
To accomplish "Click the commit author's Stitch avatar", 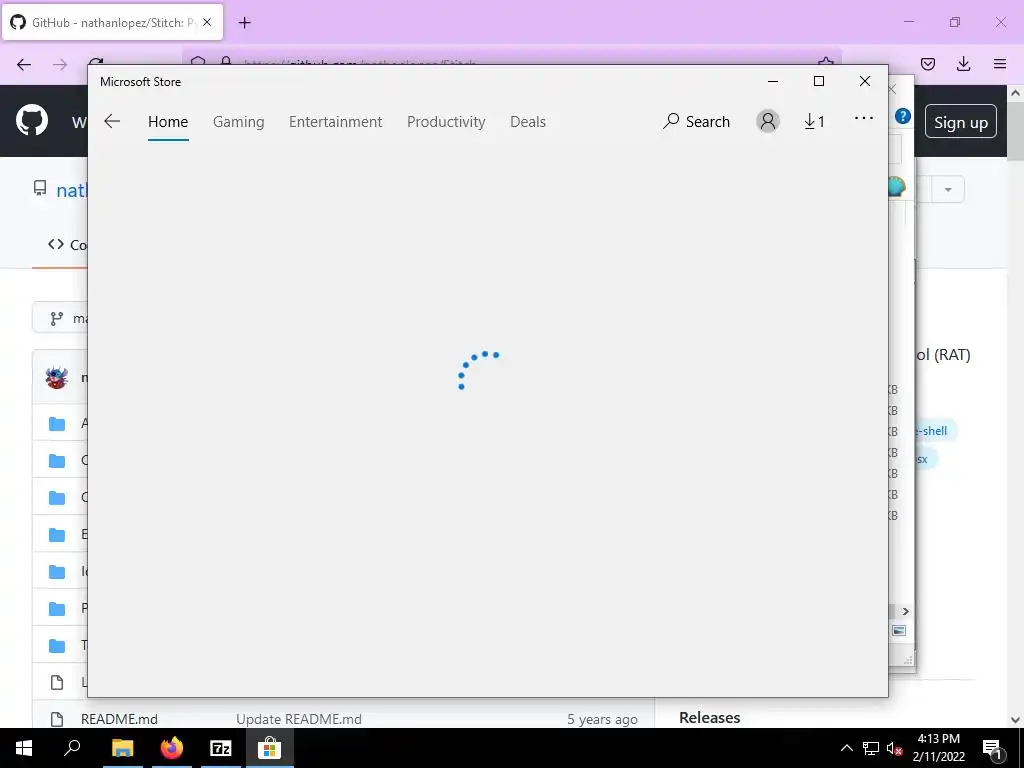I will coord(57,377).
